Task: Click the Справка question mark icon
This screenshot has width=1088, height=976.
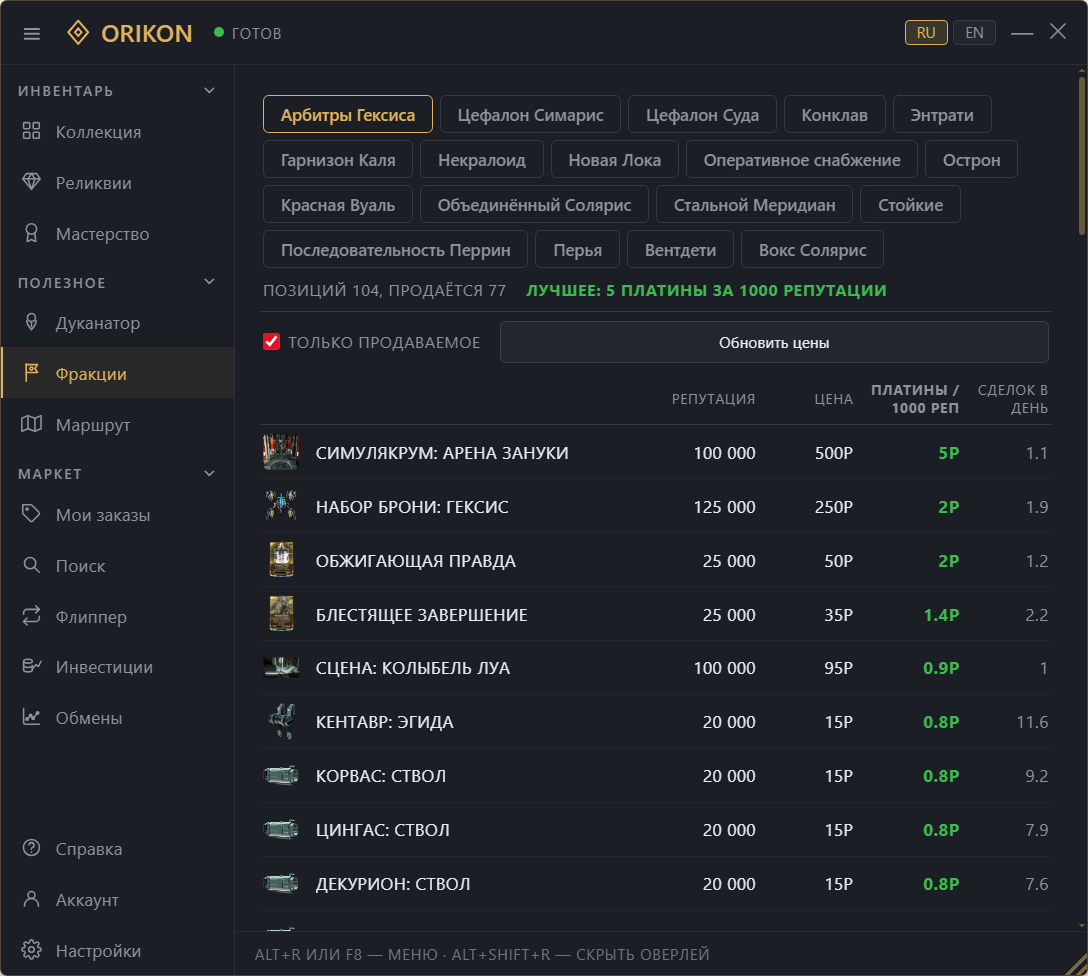Action: tap(31, 848)
